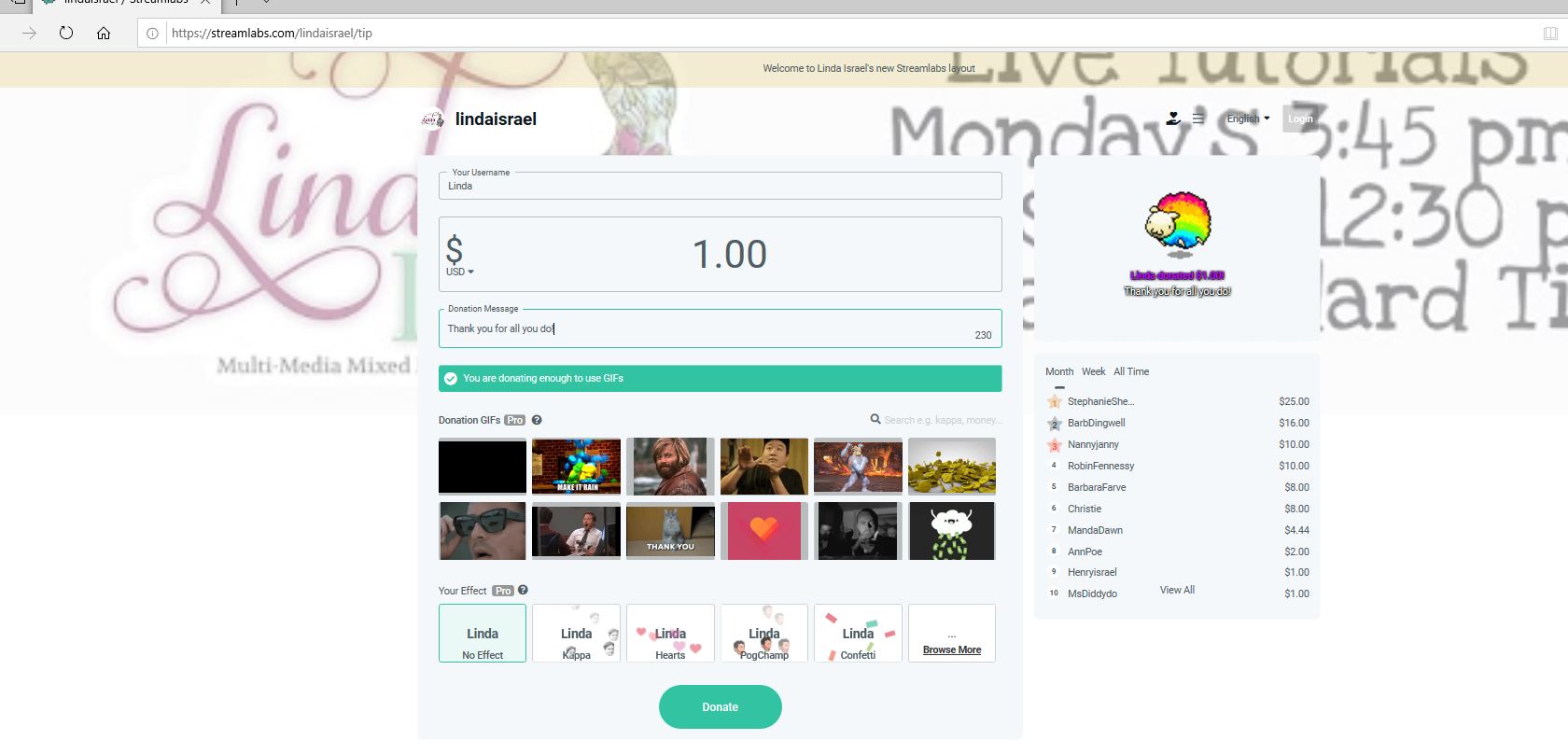Click the View All link
The width and height of the screenshot is (1568, 754).
[1177, 590]
